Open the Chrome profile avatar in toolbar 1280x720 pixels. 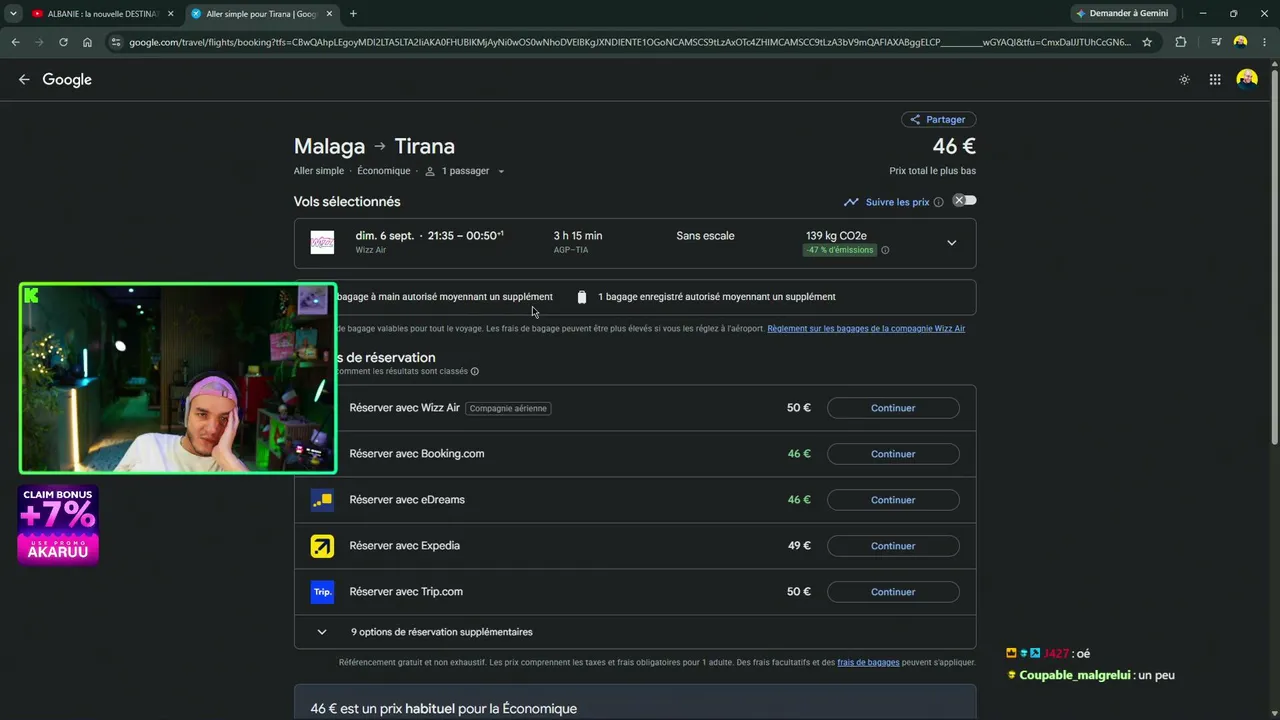[1241, 42]
